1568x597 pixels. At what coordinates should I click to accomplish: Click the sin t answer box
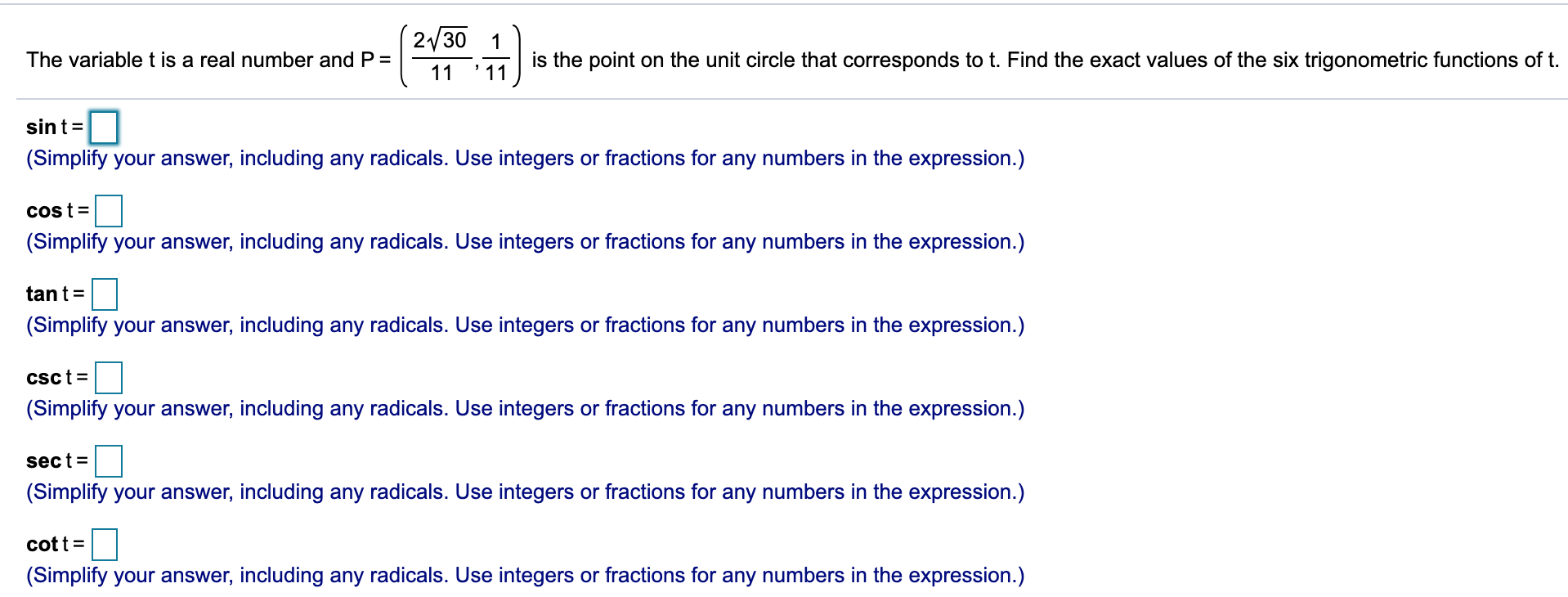105,128
